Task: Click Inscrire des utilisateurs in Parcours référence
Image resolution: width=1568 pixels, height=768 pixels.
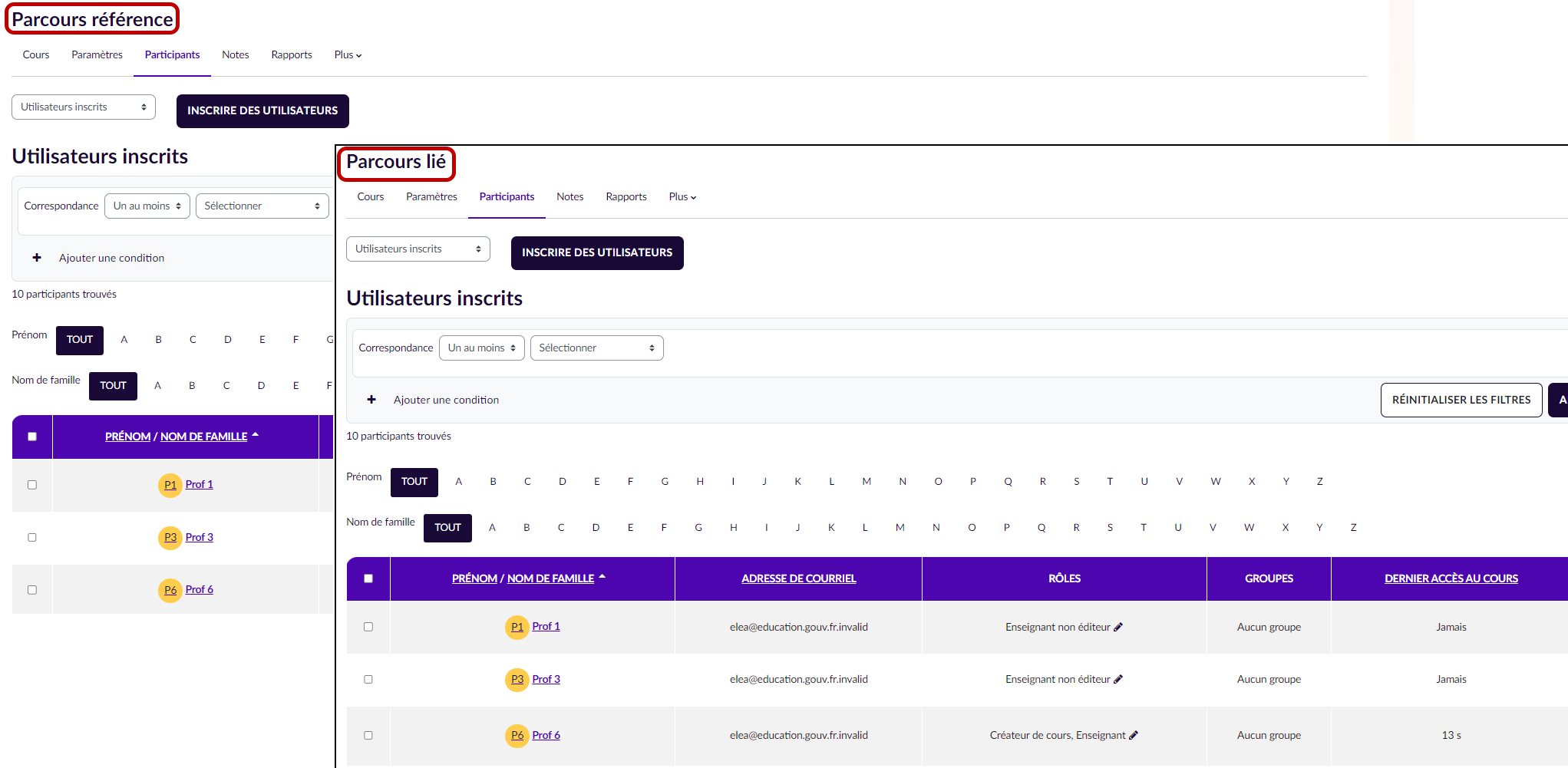Action: click(x=262, y=110)
